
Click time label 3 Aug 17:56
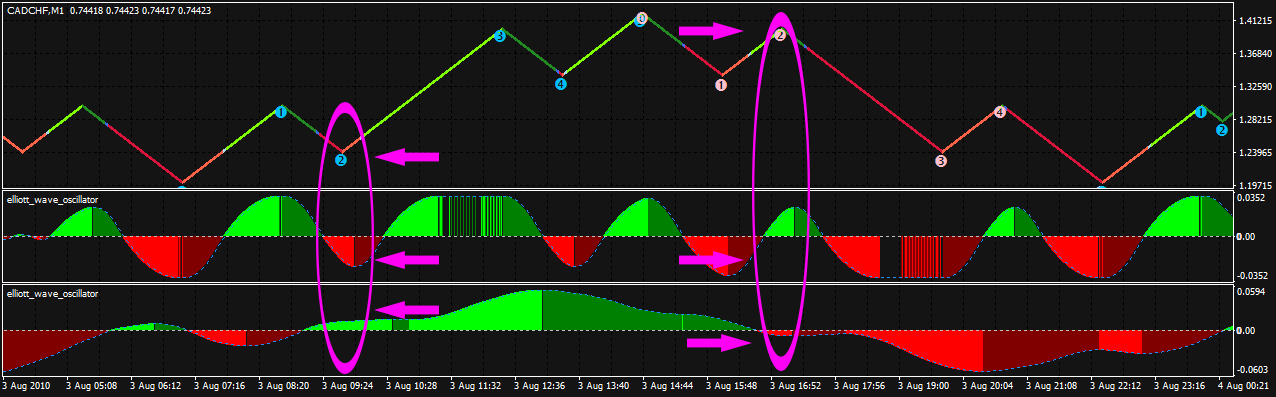click(x=860, y=385)
